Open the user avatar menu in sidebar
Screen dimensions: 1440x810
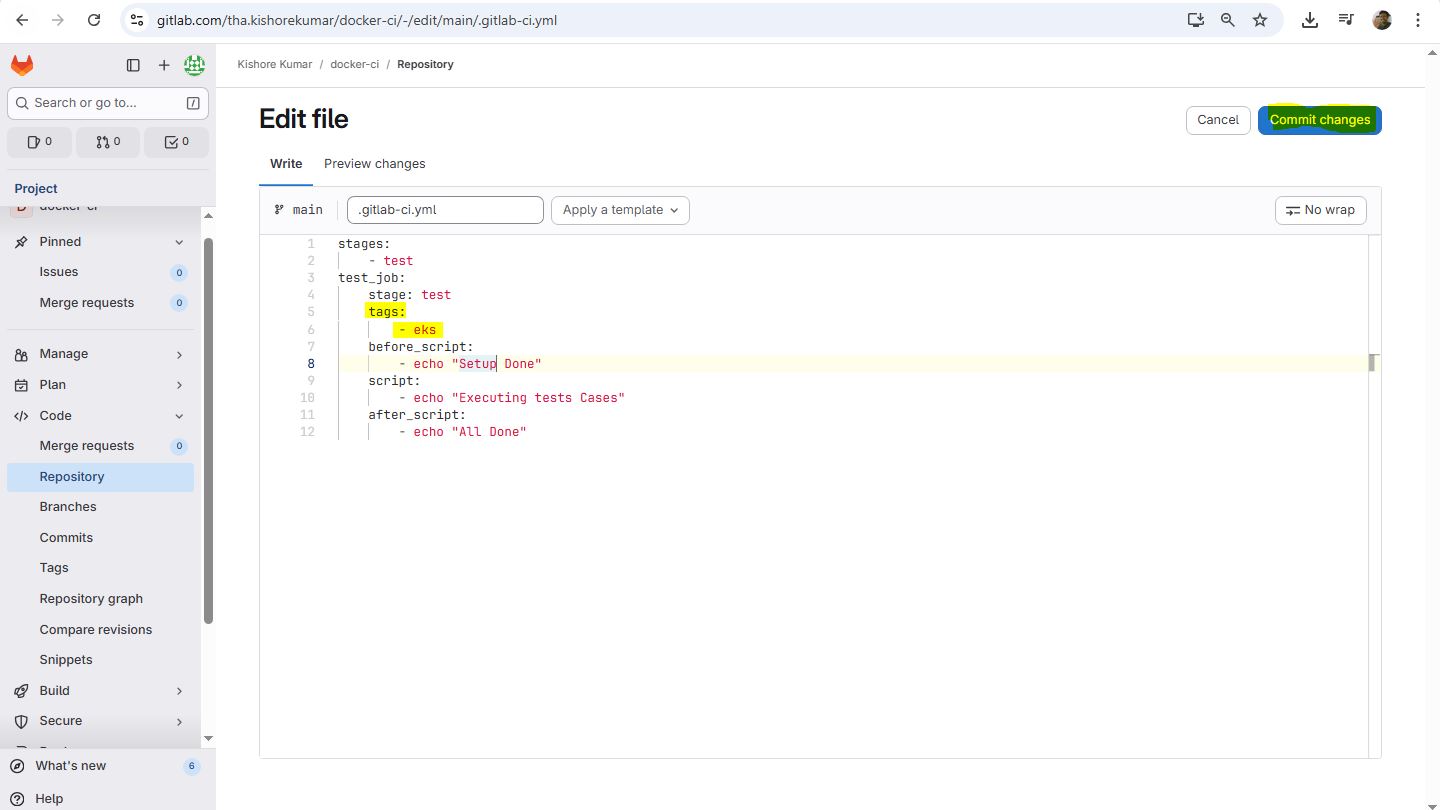(x=195, y=65)
